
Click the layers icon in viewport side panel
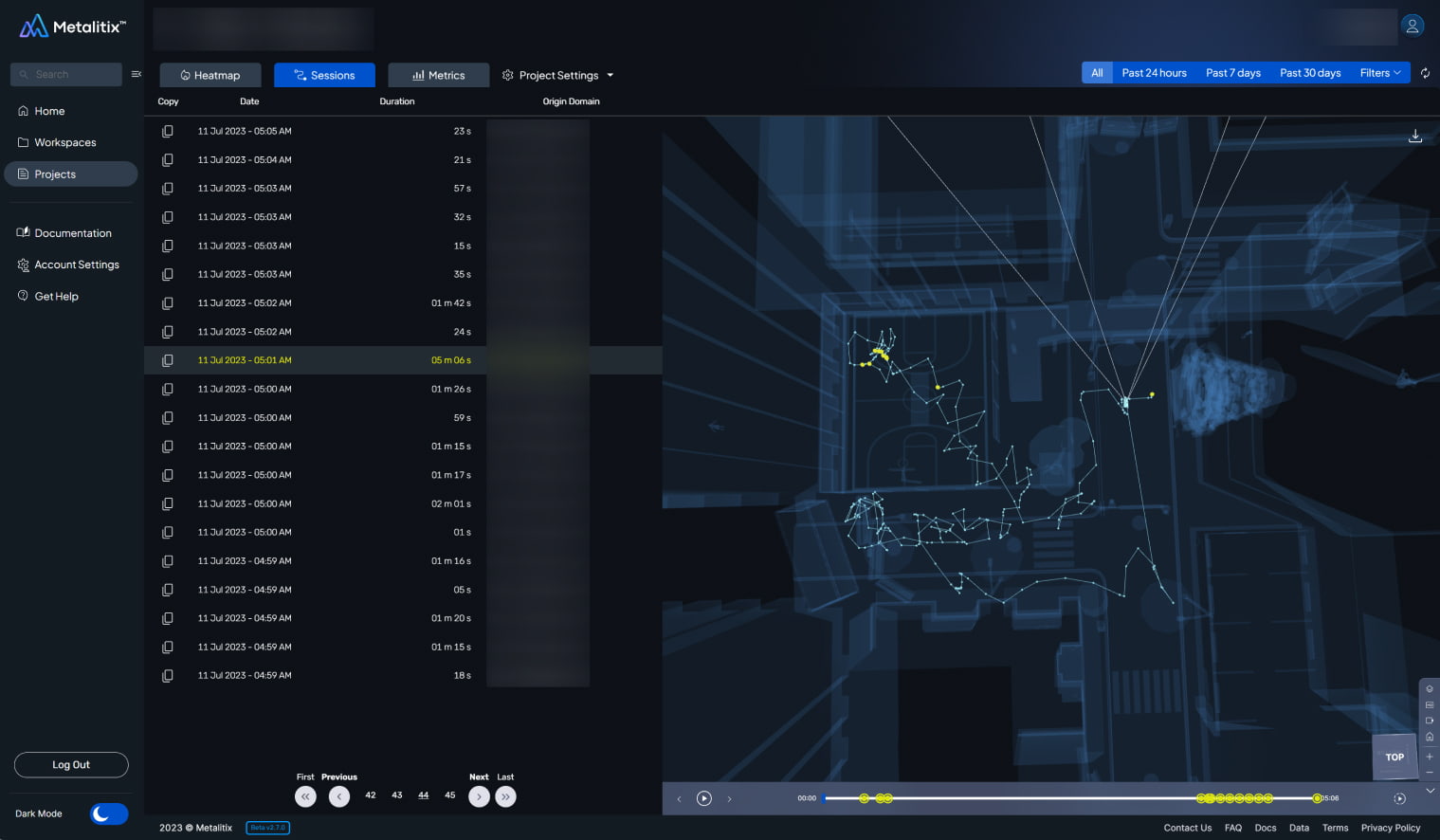pos(1430,688)
